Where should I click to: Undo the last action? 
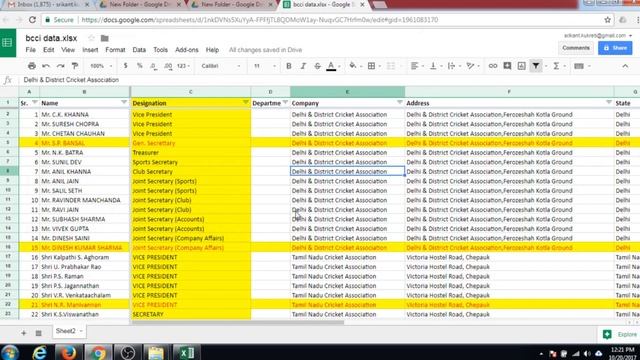pos(46,66)
